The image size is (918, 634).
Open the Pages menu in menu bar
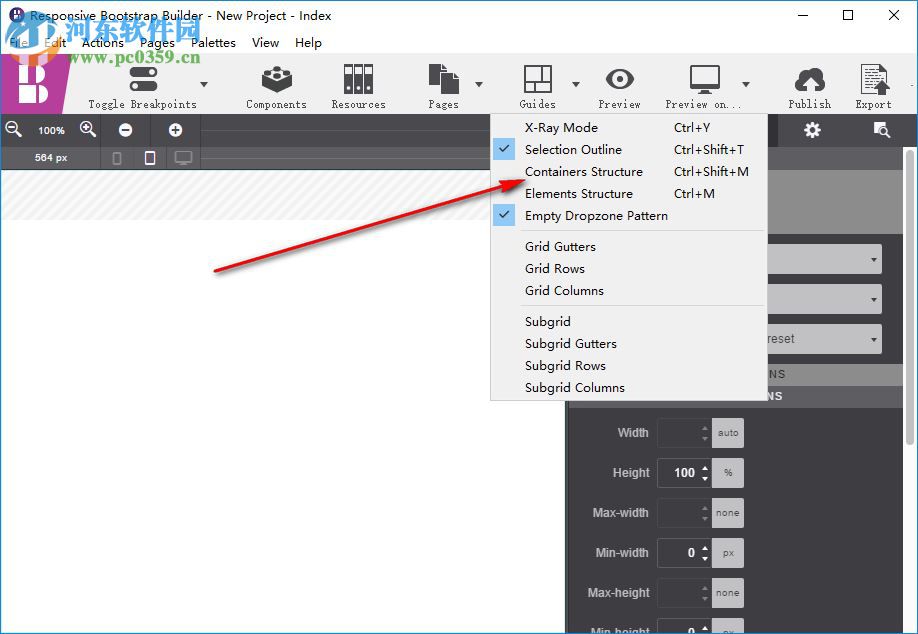click(157, 43)
